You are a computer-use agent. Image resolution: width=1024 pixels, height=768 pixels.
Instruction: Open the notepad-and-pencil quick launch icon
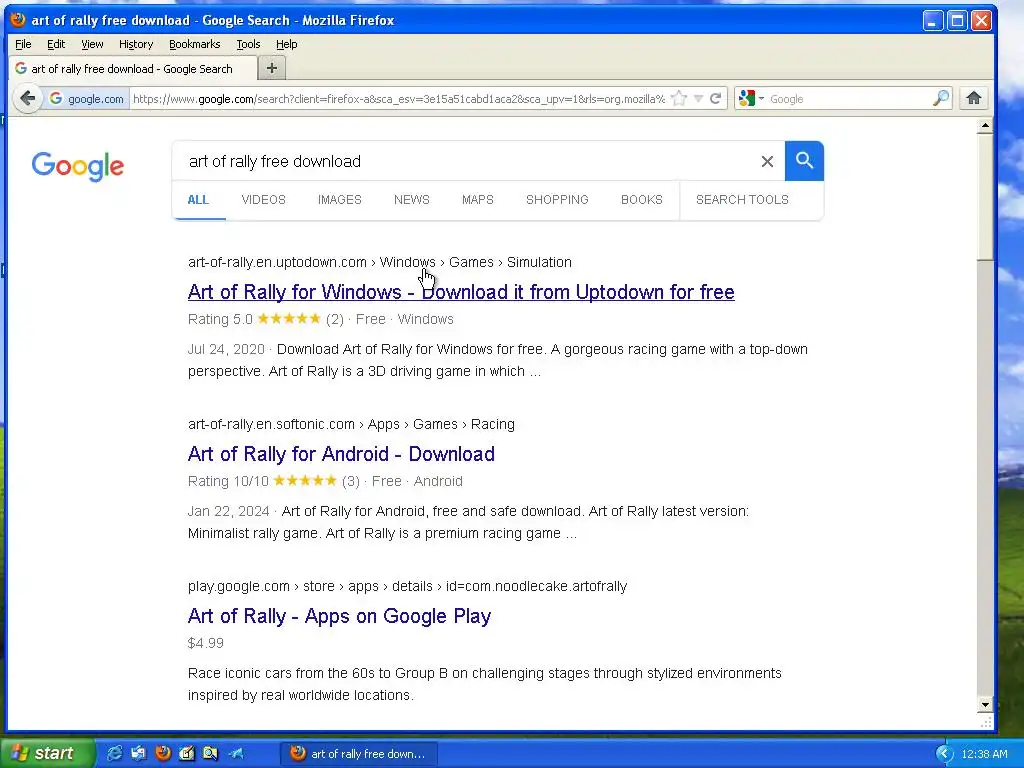tap(187, 753)
